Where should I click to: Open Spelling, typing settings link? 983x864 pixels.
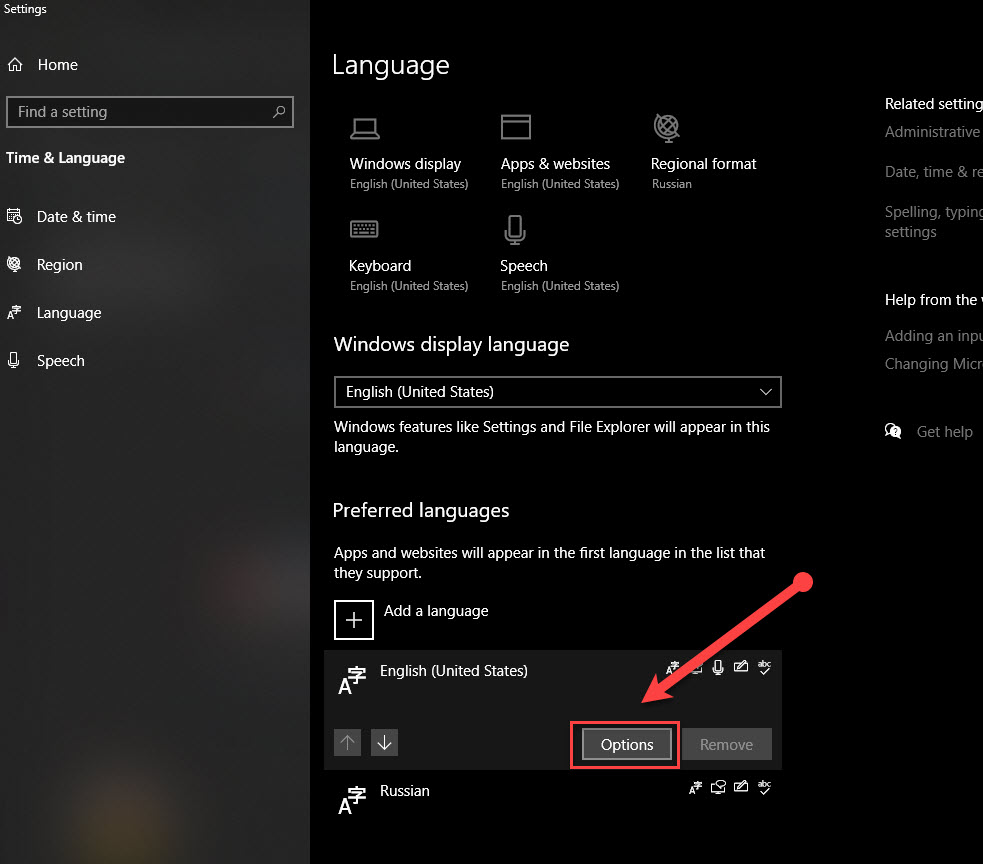coord(933,221)
